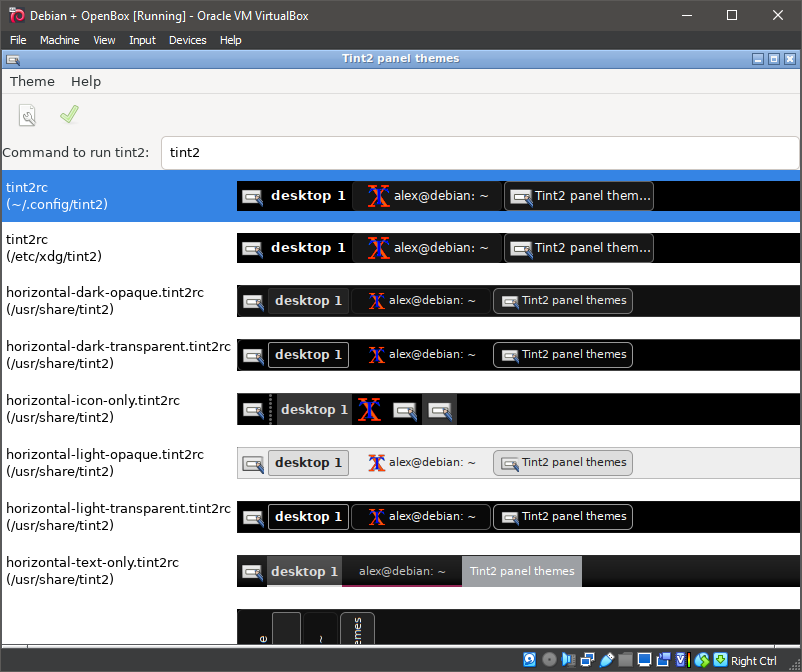Click inside the command to run tint2 field
The width and height of the screenshot is (802, 672).
[x=400, y=153]
